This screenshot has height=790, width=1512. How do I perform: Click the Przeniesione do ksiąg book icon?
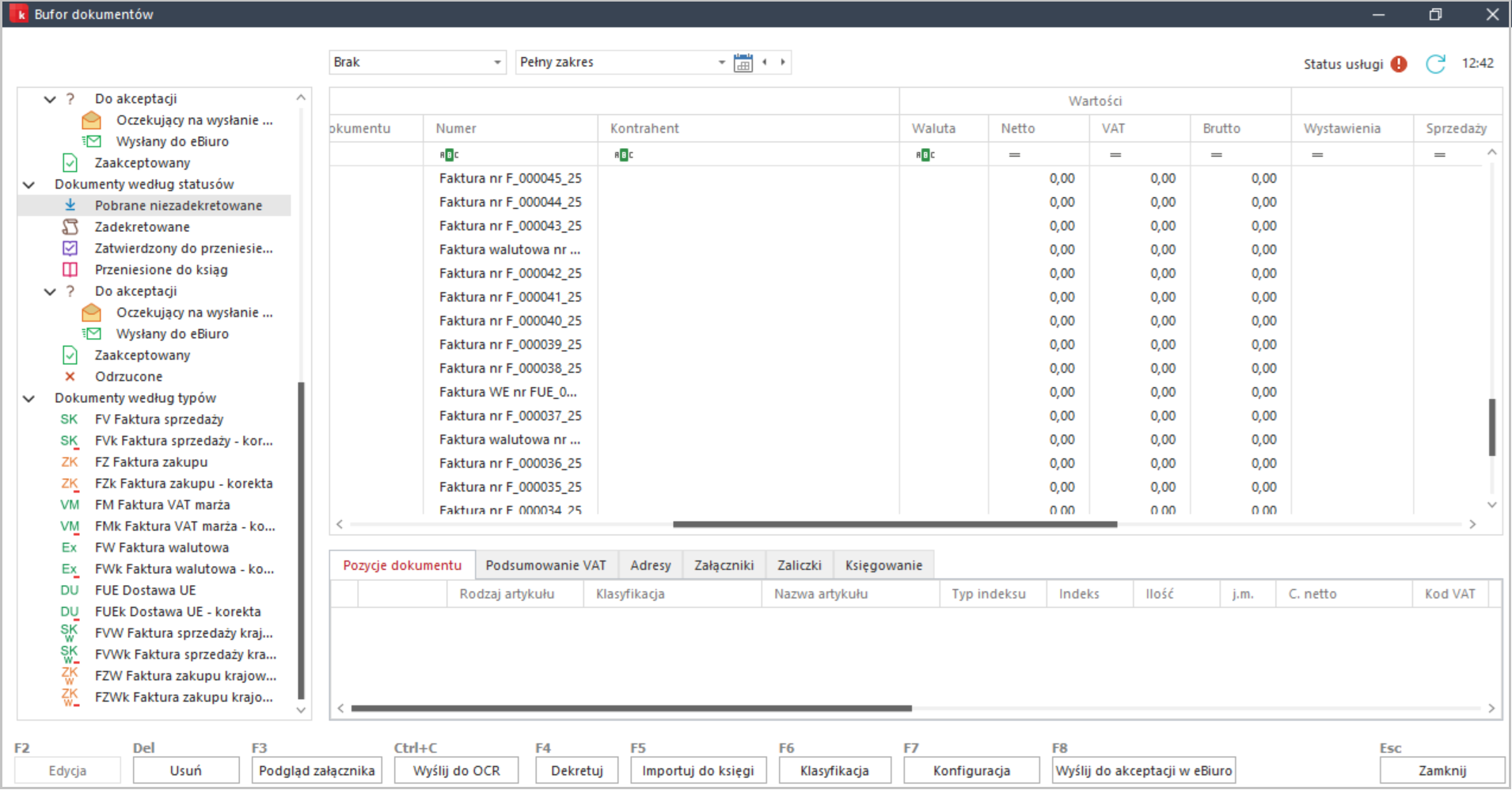point(70,269)
